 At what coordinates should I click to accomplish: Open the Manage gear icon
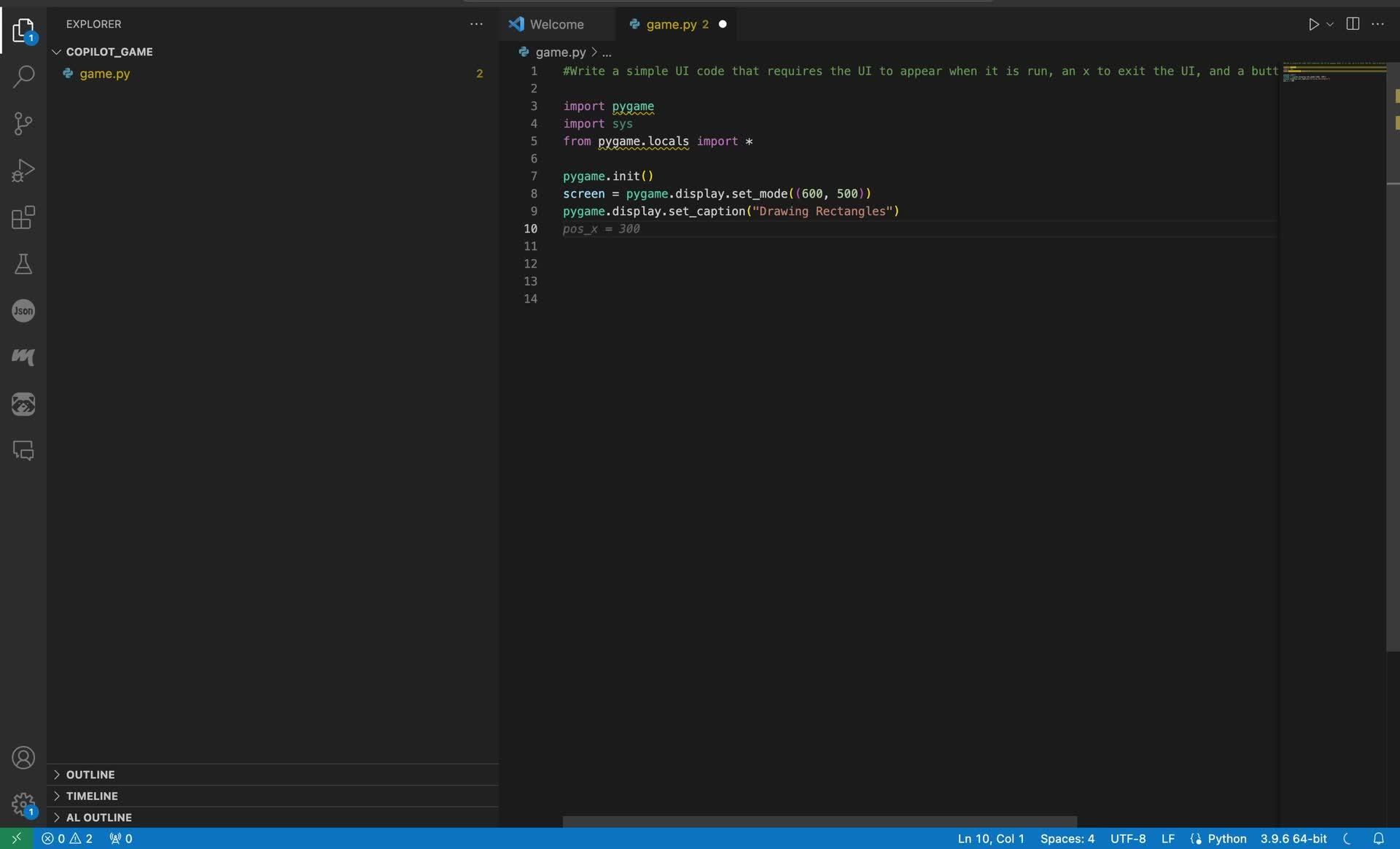pyautogui.click(x=23, y=805)
